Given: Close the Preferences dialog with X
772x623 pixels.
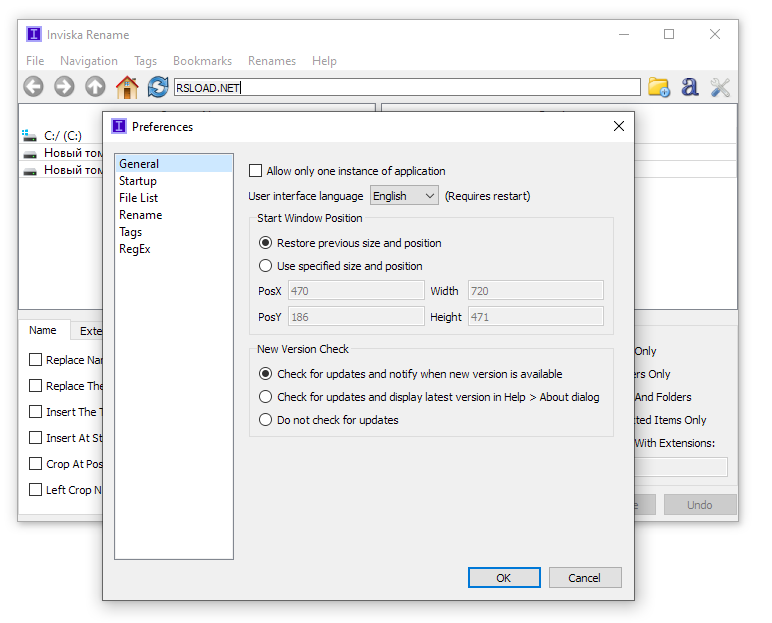Looking at the screenshot, I should tap(619, 126).
